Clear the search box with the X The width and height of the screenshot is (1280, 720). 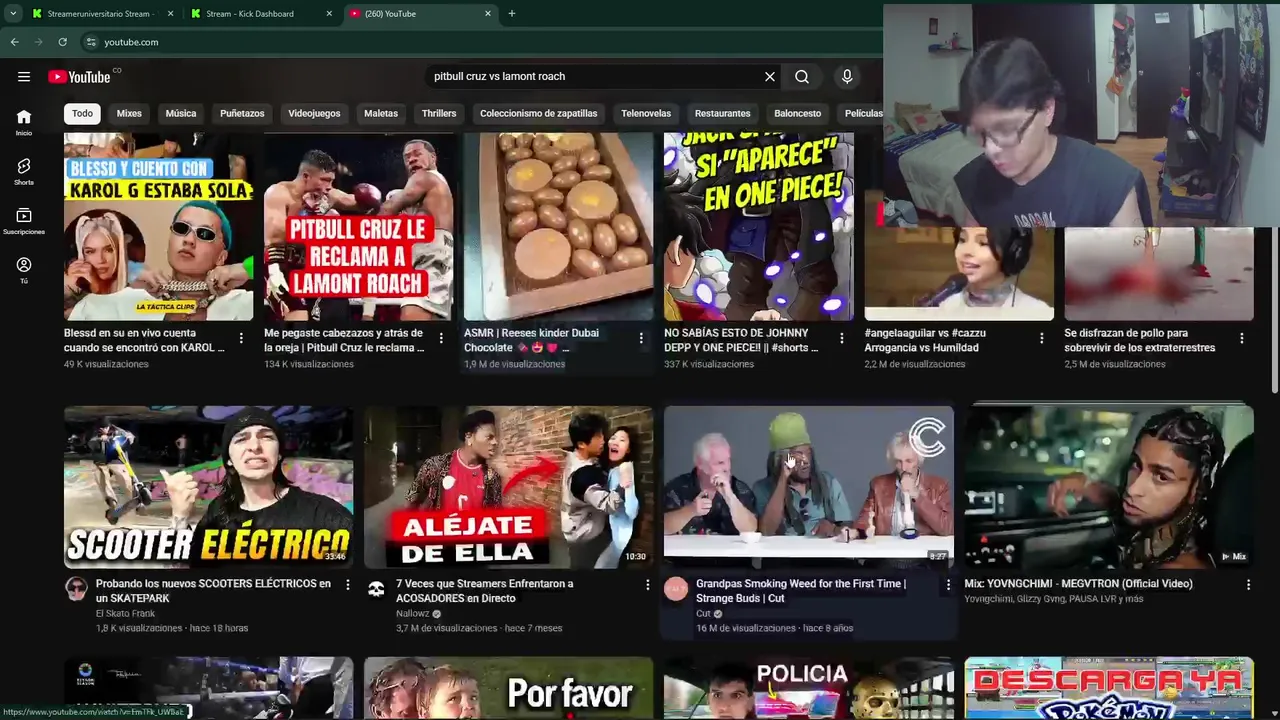[770, 77]
